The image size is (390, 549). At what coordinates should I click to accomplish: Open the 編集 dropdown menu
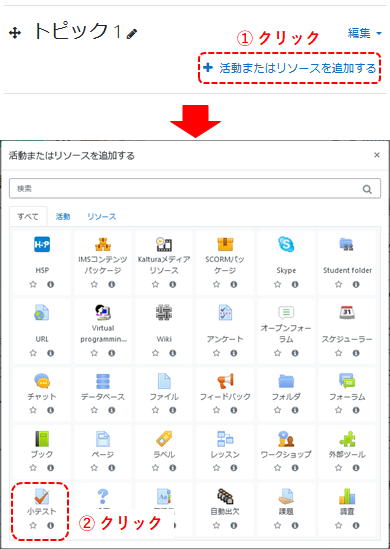[x=364, y=33]
